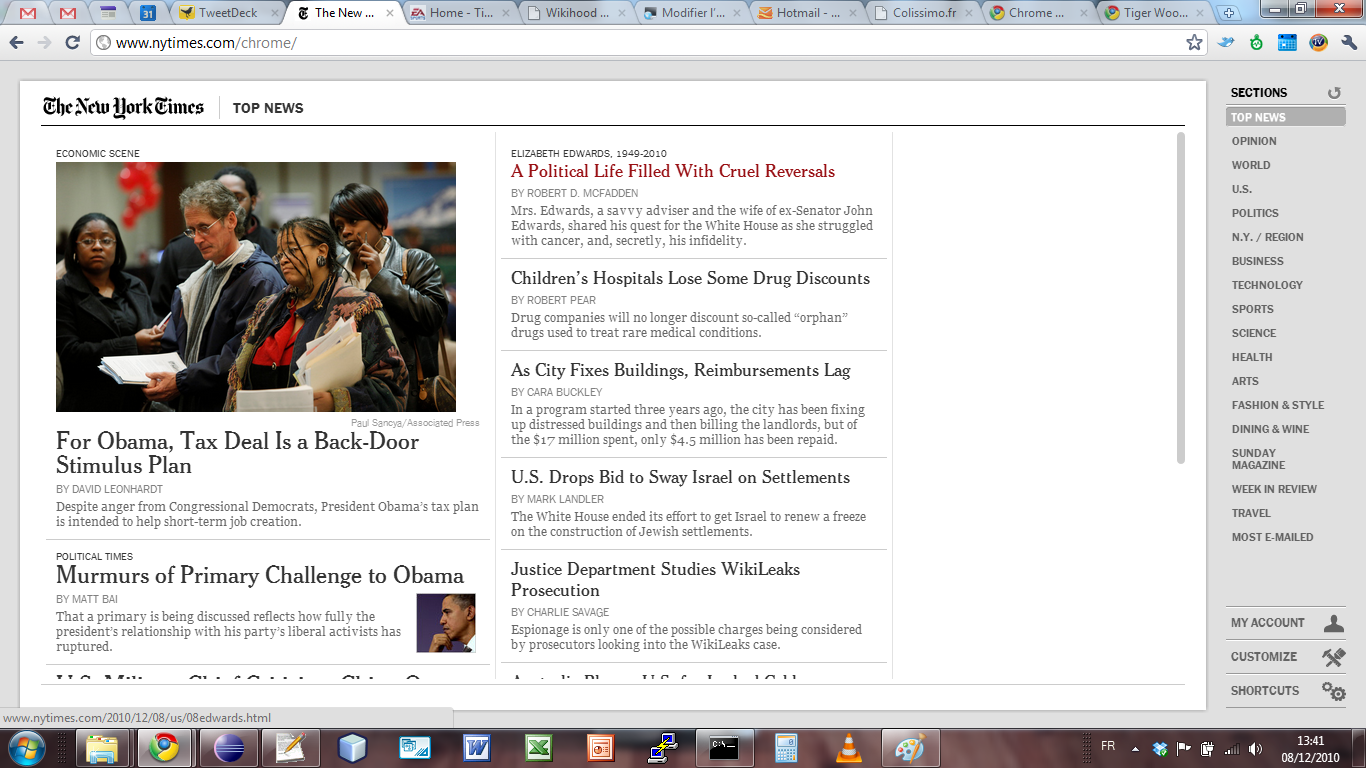Bookmark this page with the star icon

click(x=1194, y=43)
